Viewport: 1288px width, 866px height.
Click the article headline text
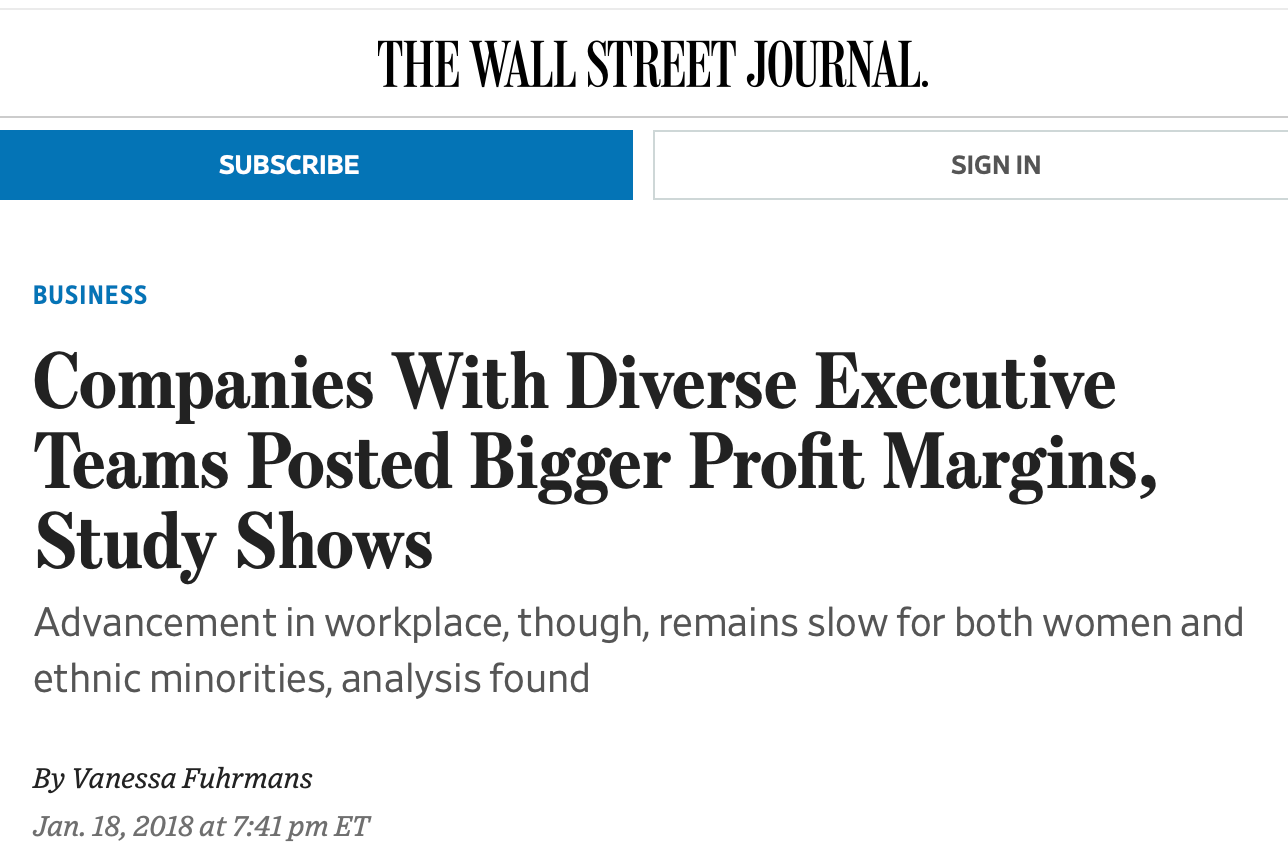click(x=595, y=464)
